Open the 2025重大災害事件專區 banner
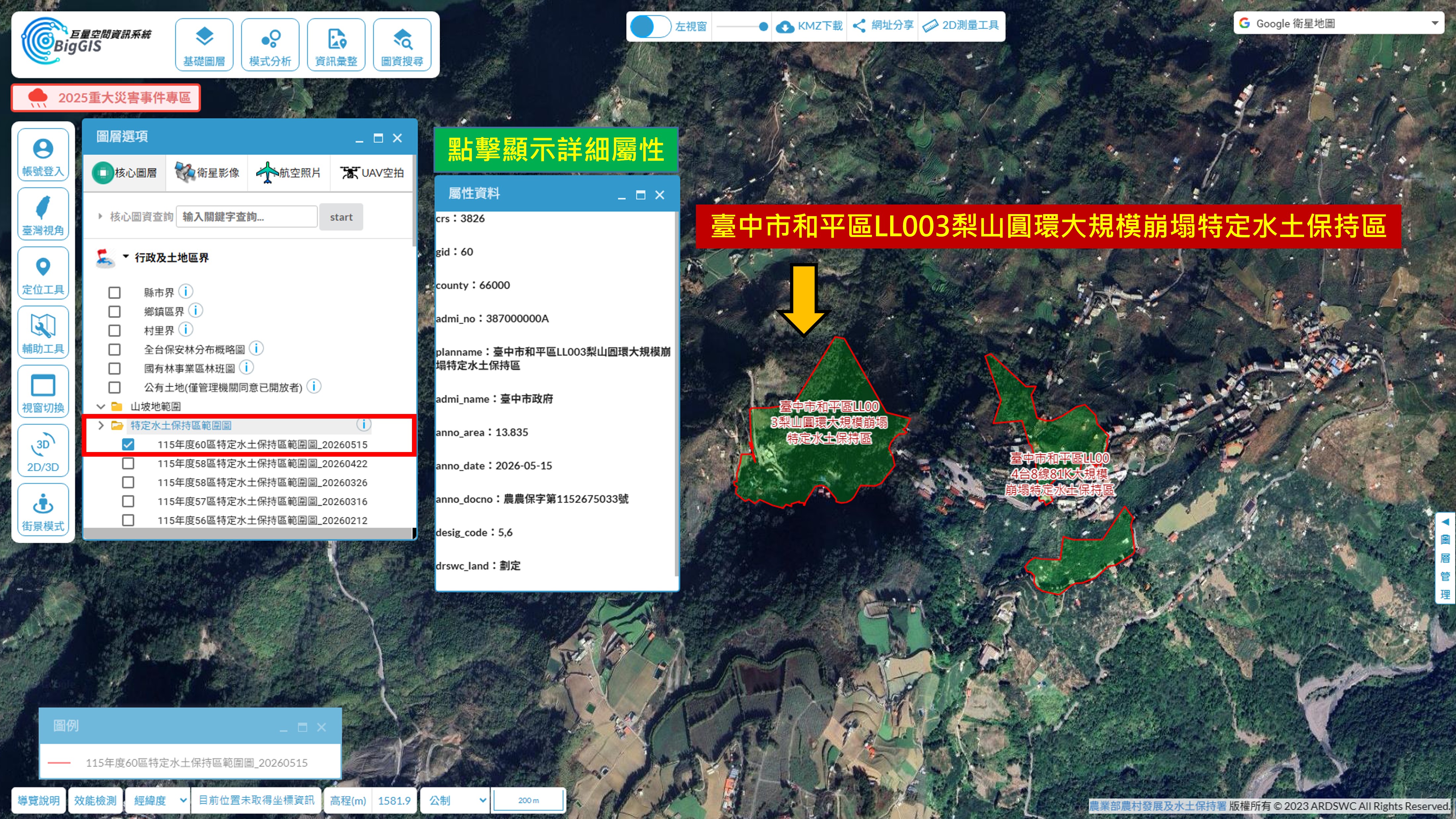This screenshot has width=1456, height=819. coord(106,98)
